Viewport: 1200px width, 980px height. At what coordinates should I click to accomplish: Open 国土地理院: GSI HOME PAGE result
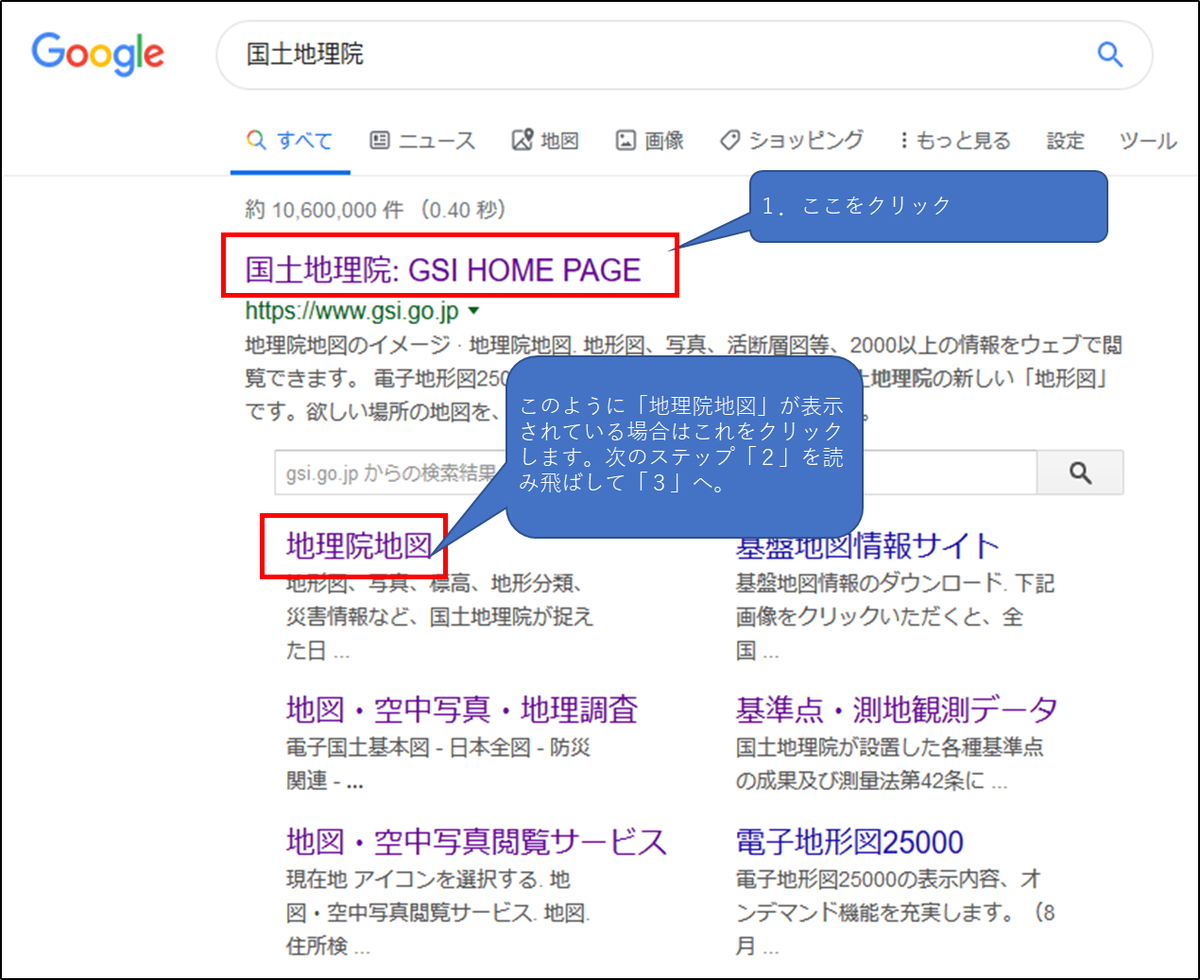click(443, 270)
